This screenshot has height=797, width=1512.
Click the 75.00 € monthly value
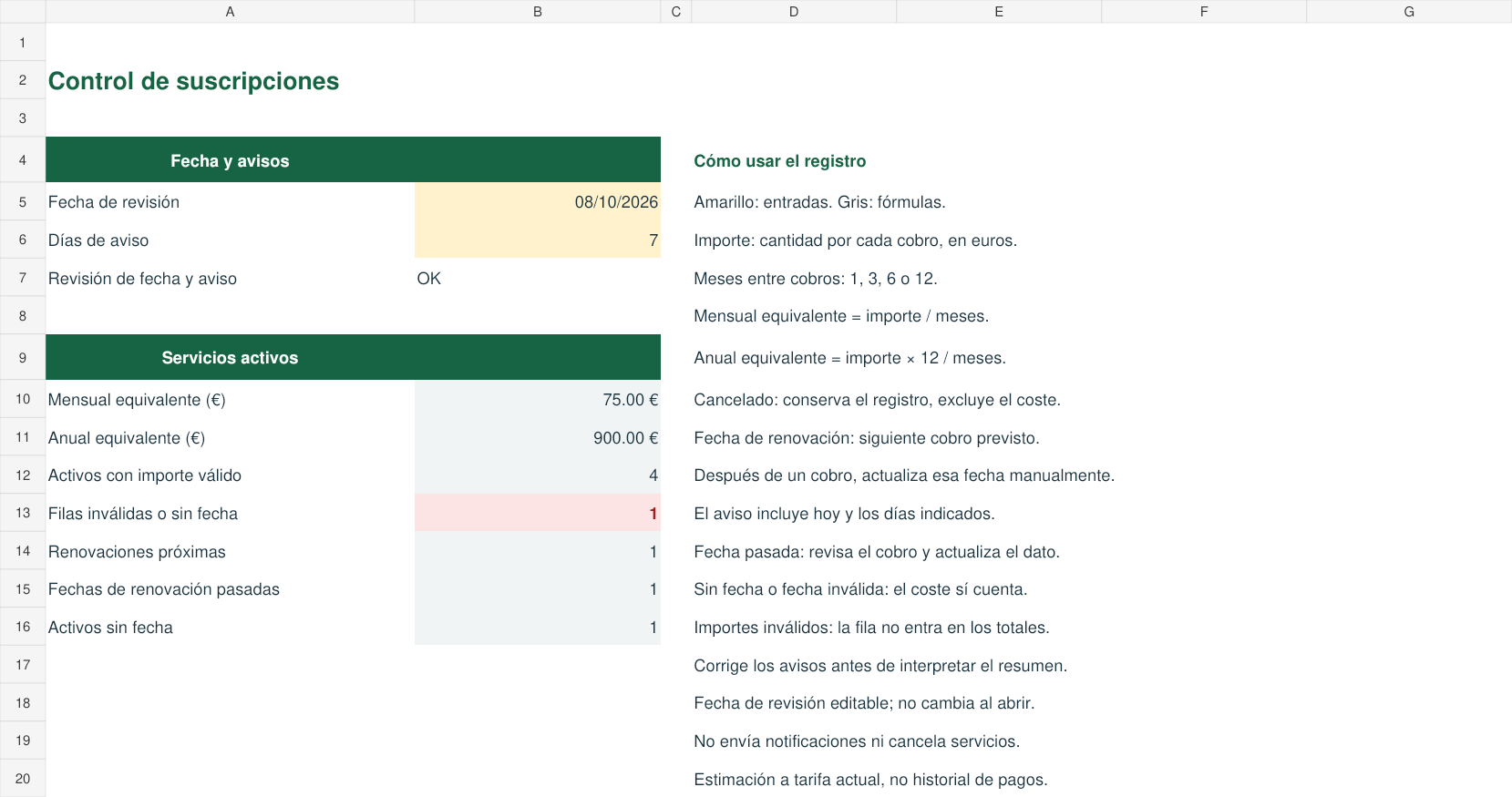click(537, 400)
